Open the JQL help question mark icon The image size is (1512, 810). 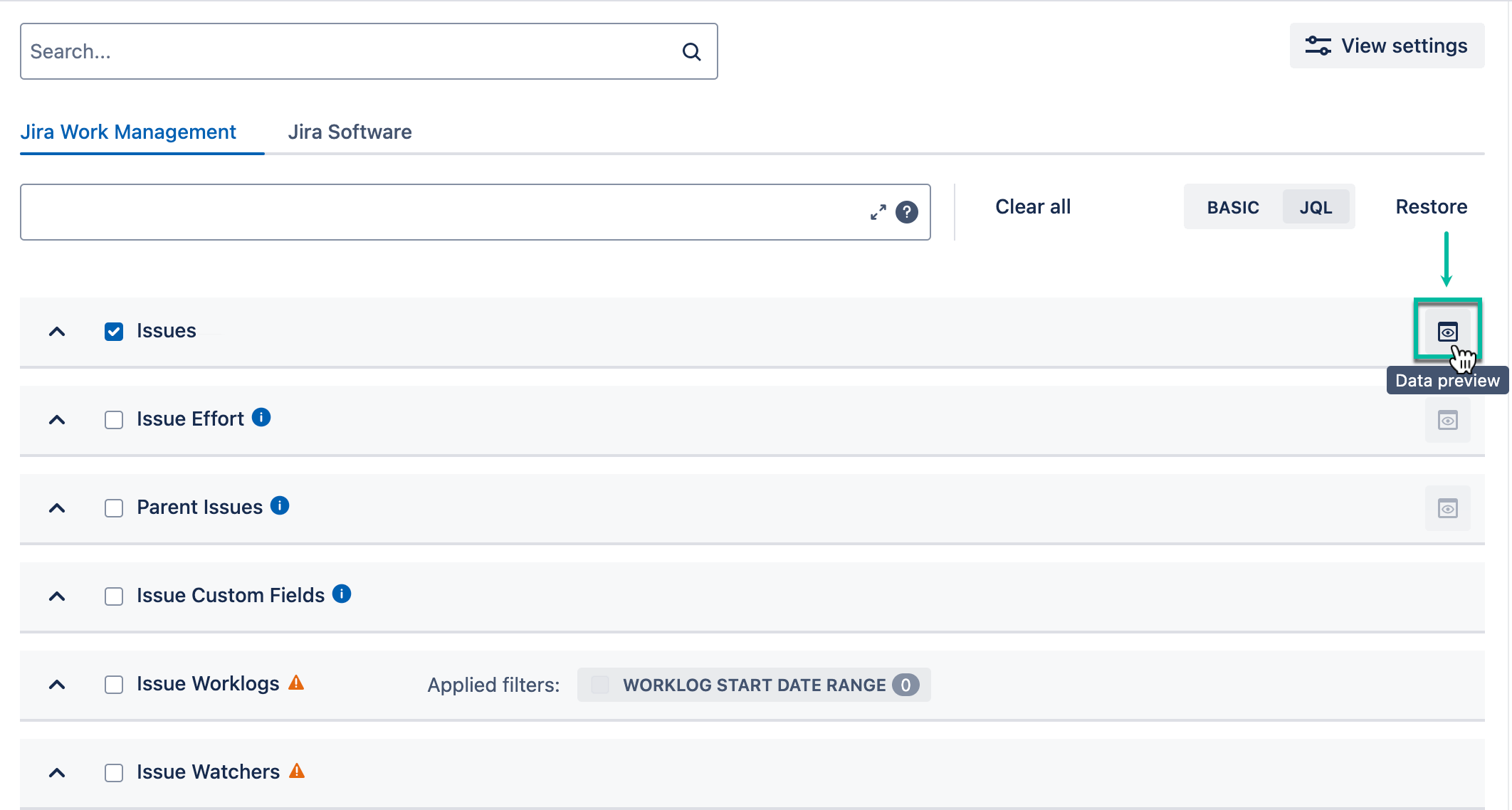(x=906, y=211)
